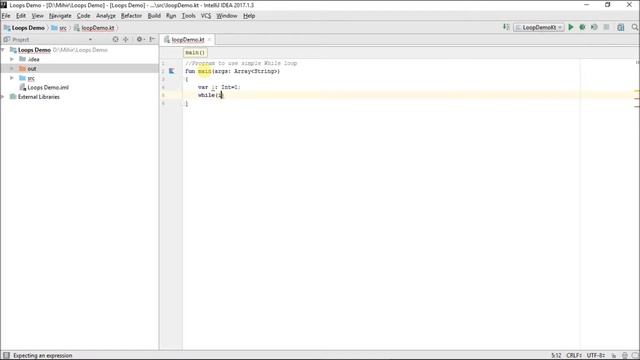640x360 pixels.
Task: Select the src folder in the project tree
Action: point(31,78)
